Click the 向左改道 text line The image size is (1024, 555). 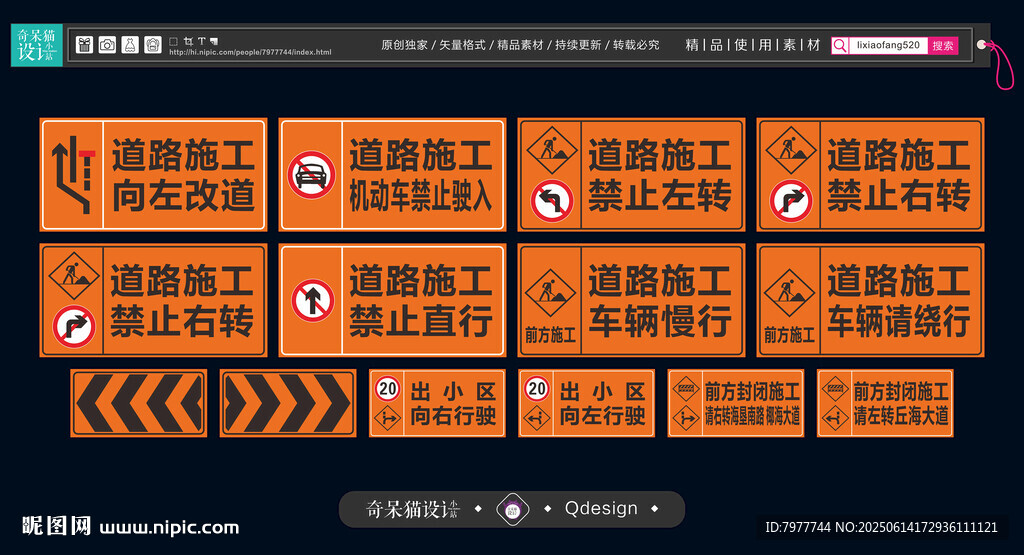[184, 195]
